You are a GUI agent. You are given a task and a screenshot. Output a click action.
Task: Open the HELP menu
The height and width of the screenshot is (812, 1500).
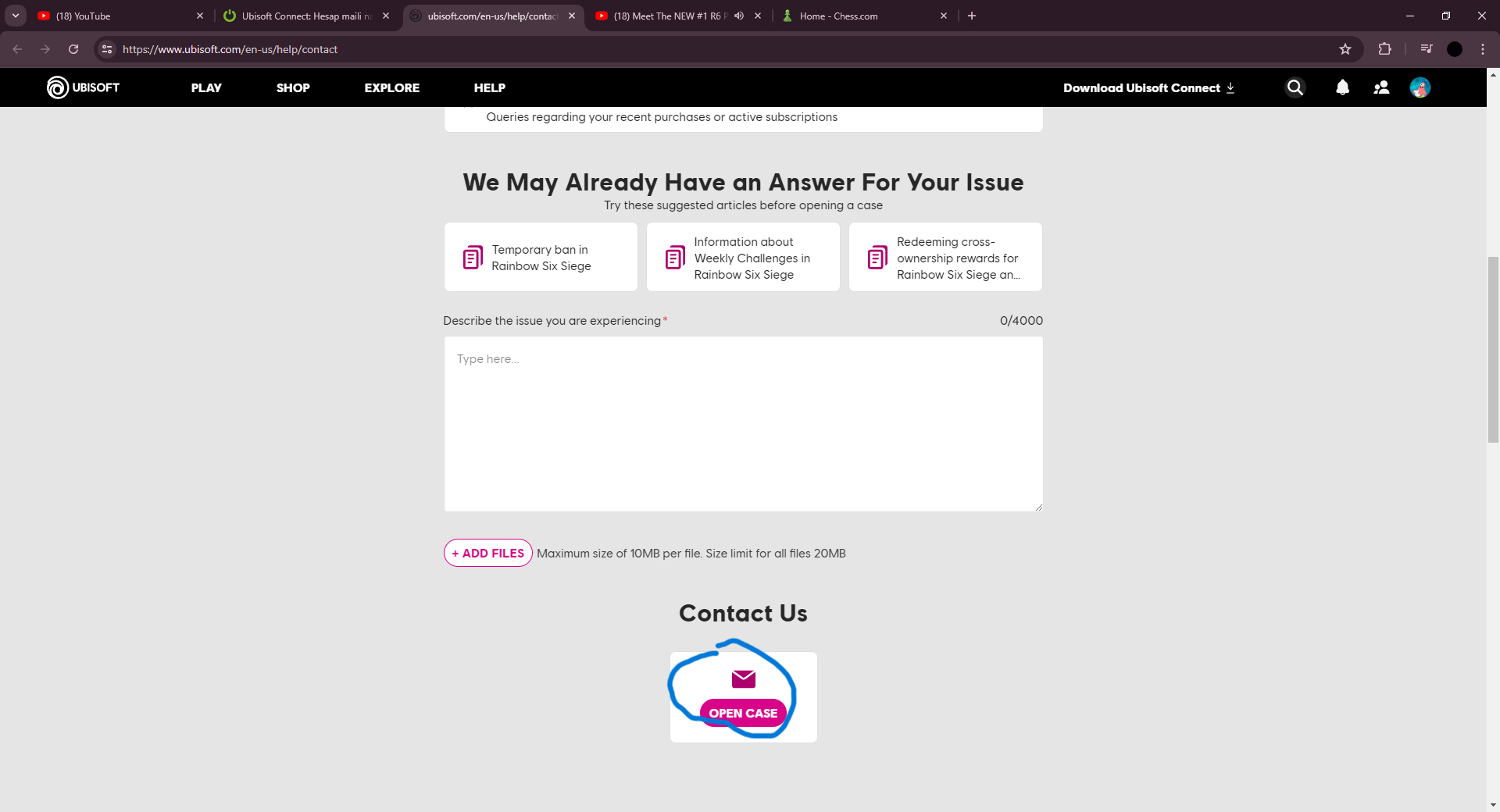click(489, 87)
